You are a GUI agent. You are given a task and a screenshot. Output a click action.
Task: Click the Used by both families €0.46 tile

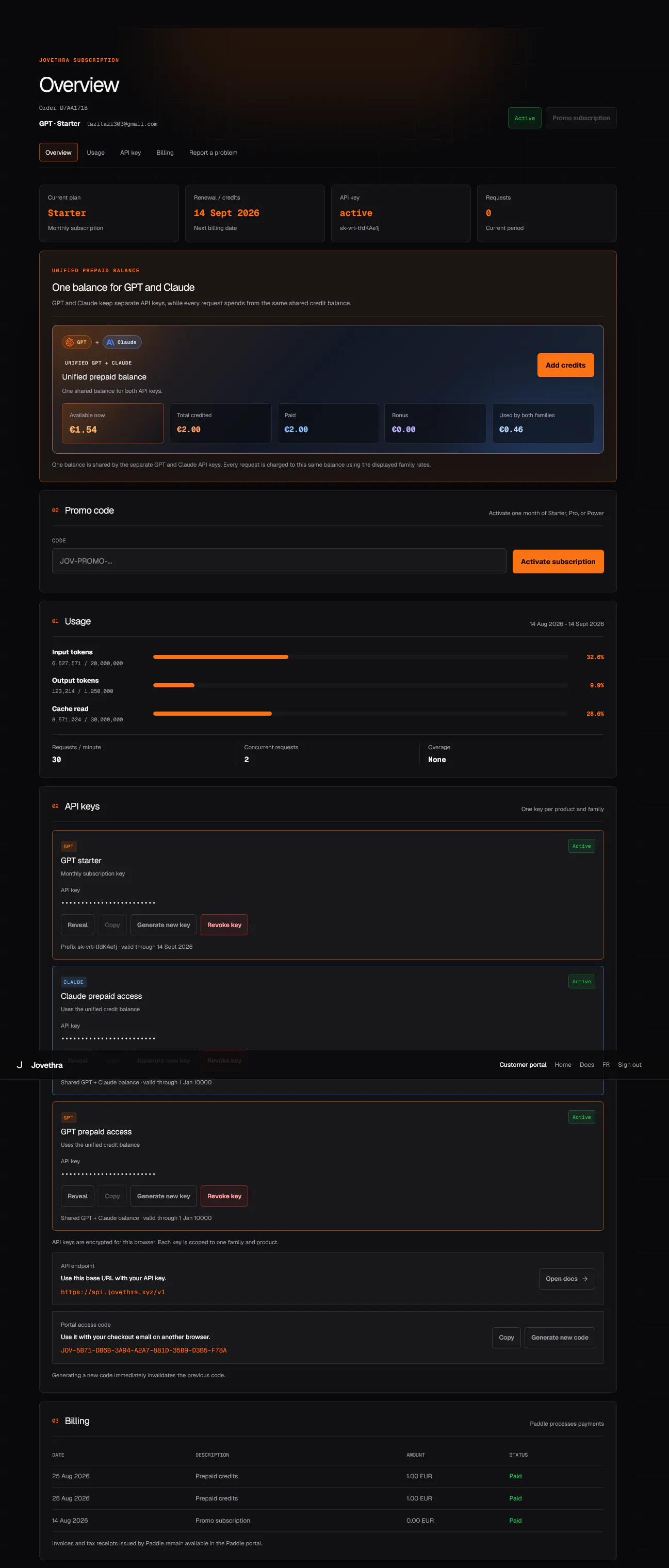tap(543, 423)
